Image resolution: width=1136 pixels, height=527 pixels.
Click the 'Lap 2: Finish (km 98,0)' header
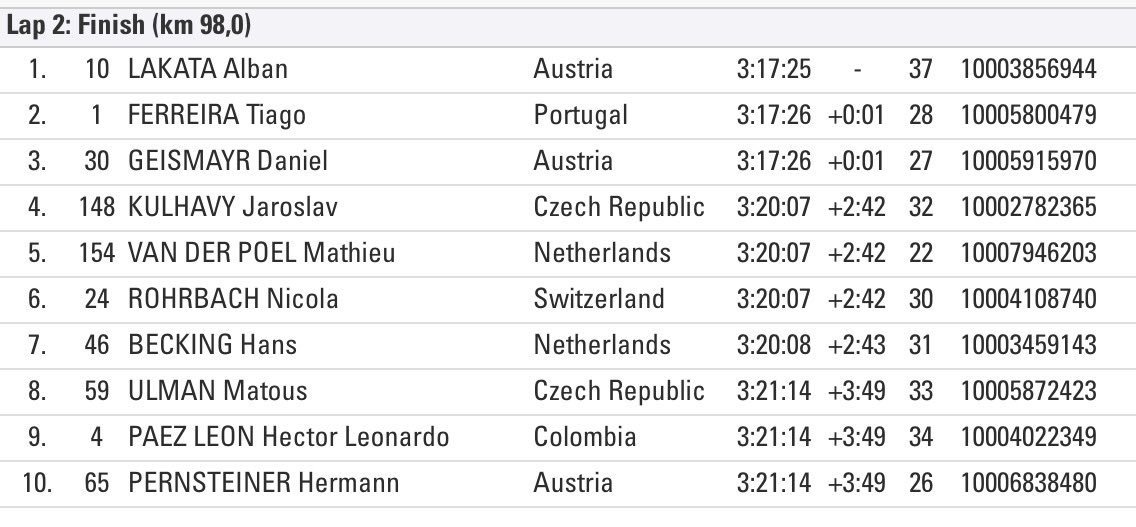pyautogui.click(x=128, y=25)
